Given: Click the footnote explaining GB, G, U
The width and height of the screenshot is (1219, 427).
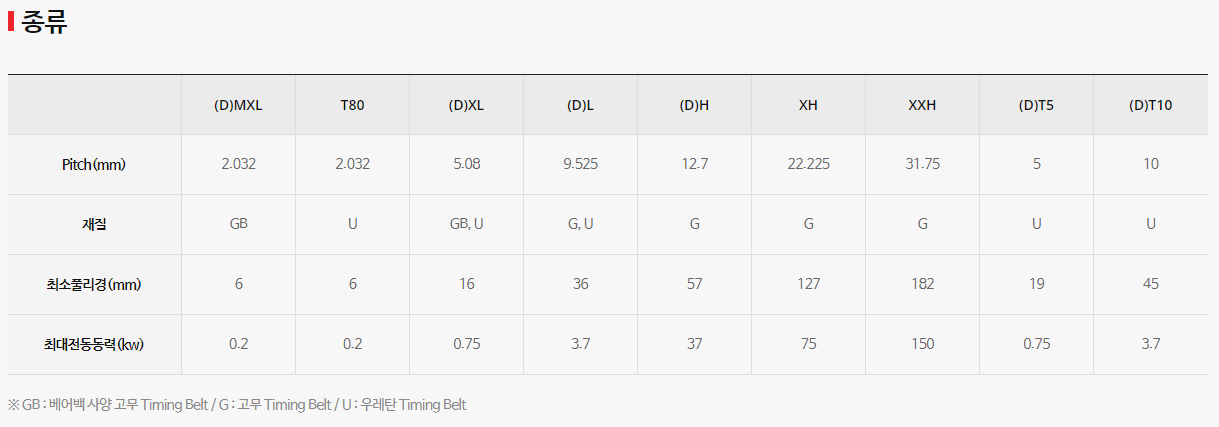Looking at the screenshot, I should [237, 405].
